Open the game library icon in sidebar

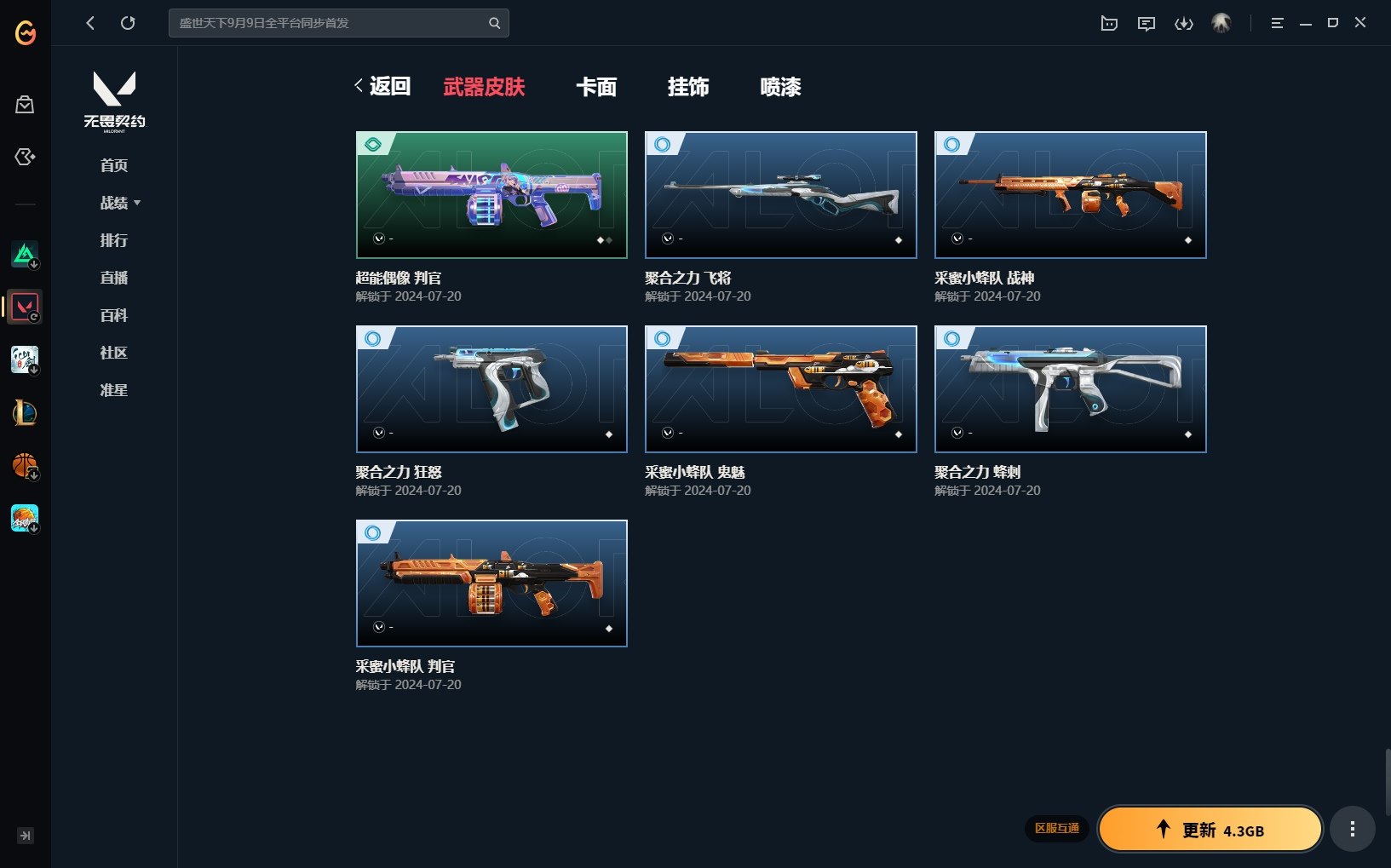25,157
